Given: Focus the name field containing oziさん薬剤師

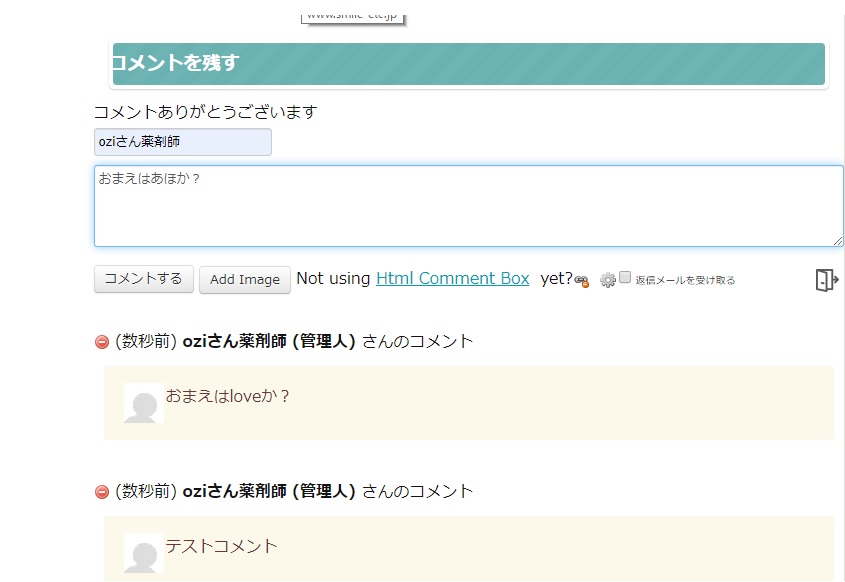Looking at the screenshot, I should pos(182,142).
